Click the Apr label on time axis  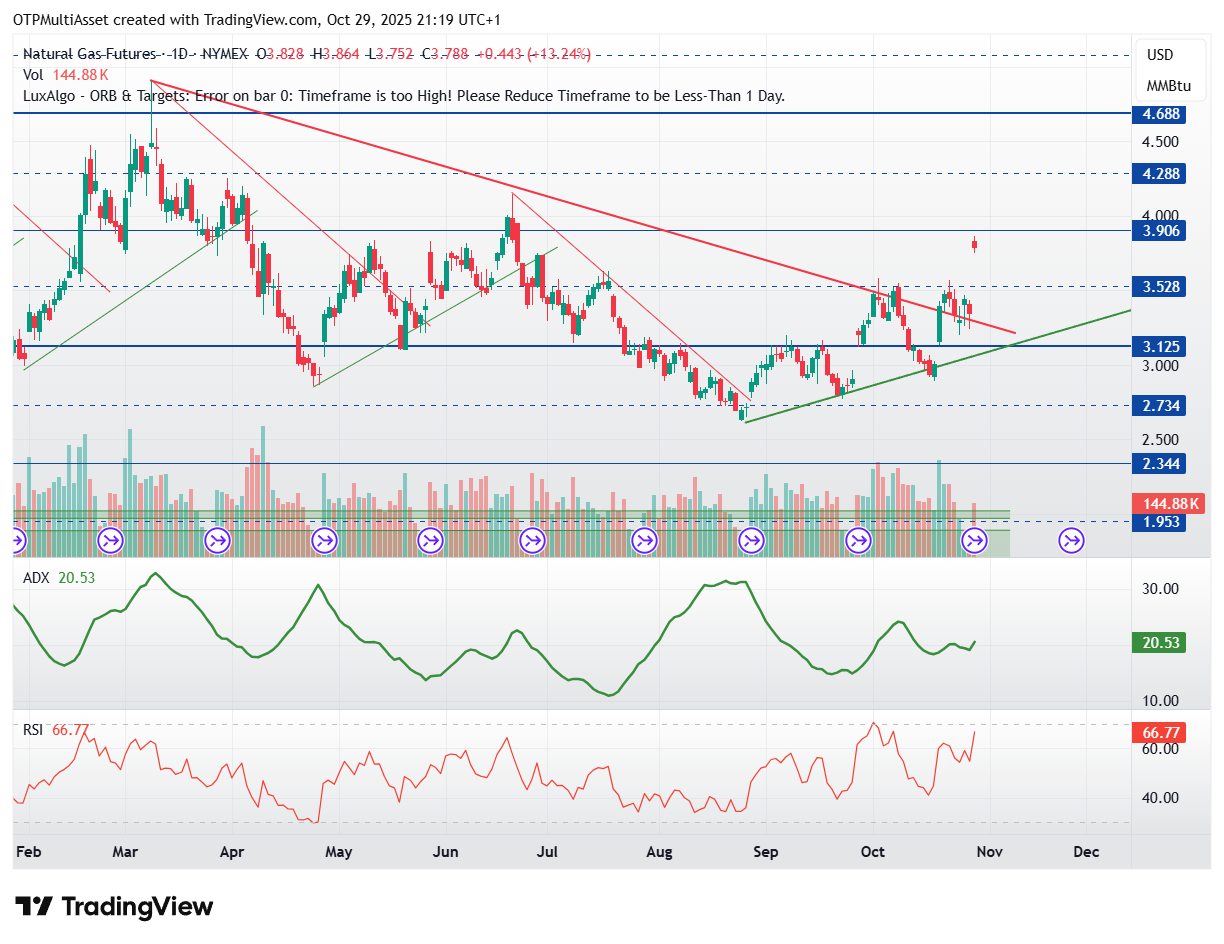(x=232, y=852)
